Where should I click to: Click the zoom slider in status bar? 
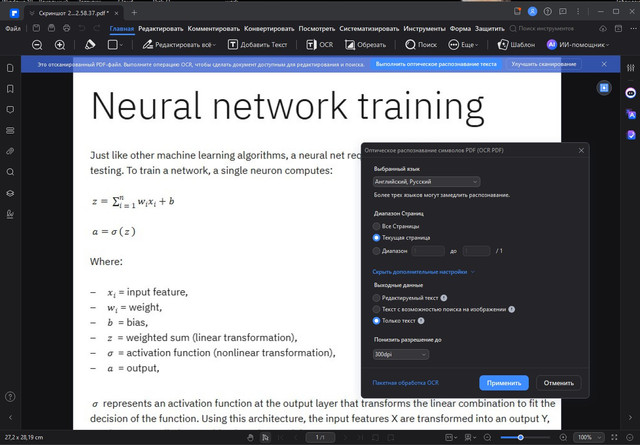pyautogui.click(x=520, y=438)
